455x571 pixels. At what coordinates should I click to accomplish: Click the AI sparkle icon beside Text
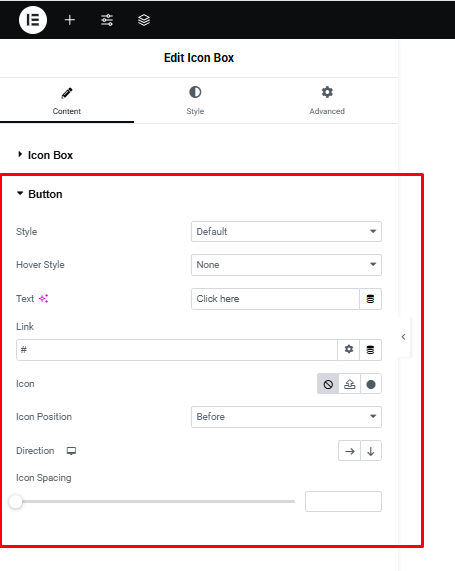[44, 299]
